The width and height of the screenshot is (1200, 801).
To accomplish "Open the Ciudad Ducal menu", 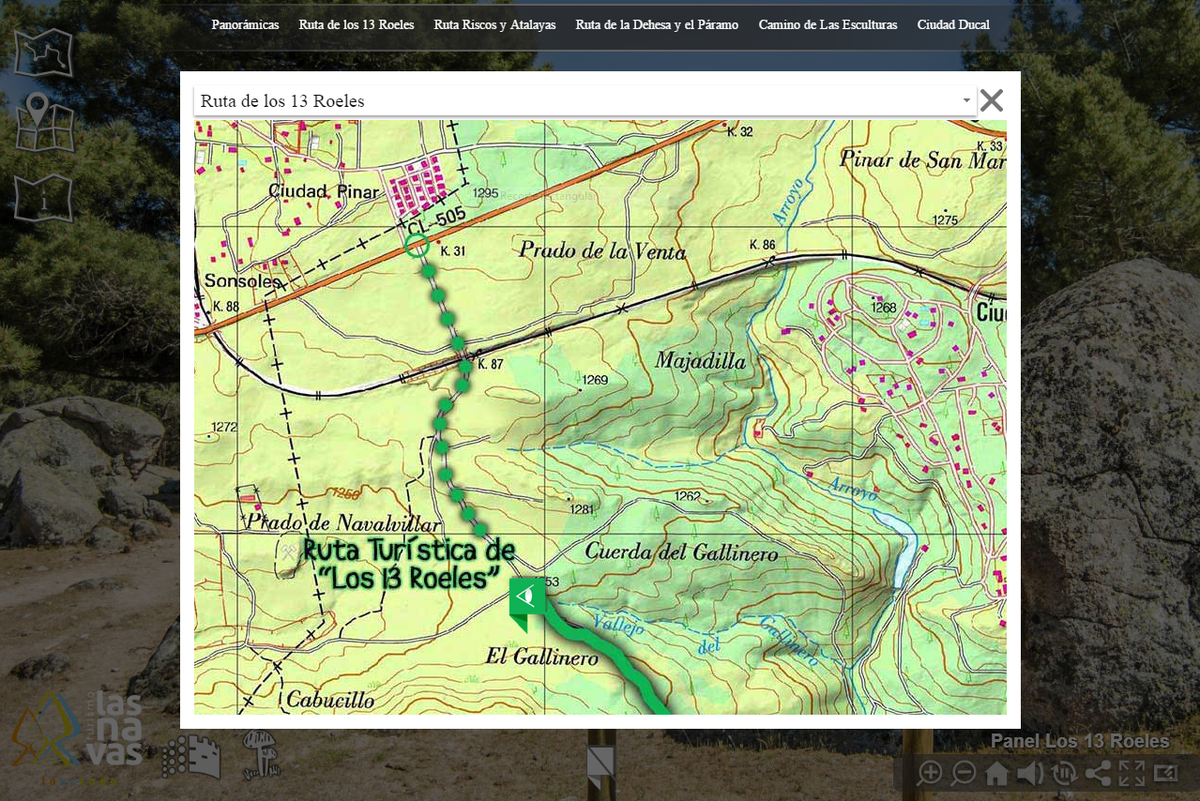I will tap(953, 25).
